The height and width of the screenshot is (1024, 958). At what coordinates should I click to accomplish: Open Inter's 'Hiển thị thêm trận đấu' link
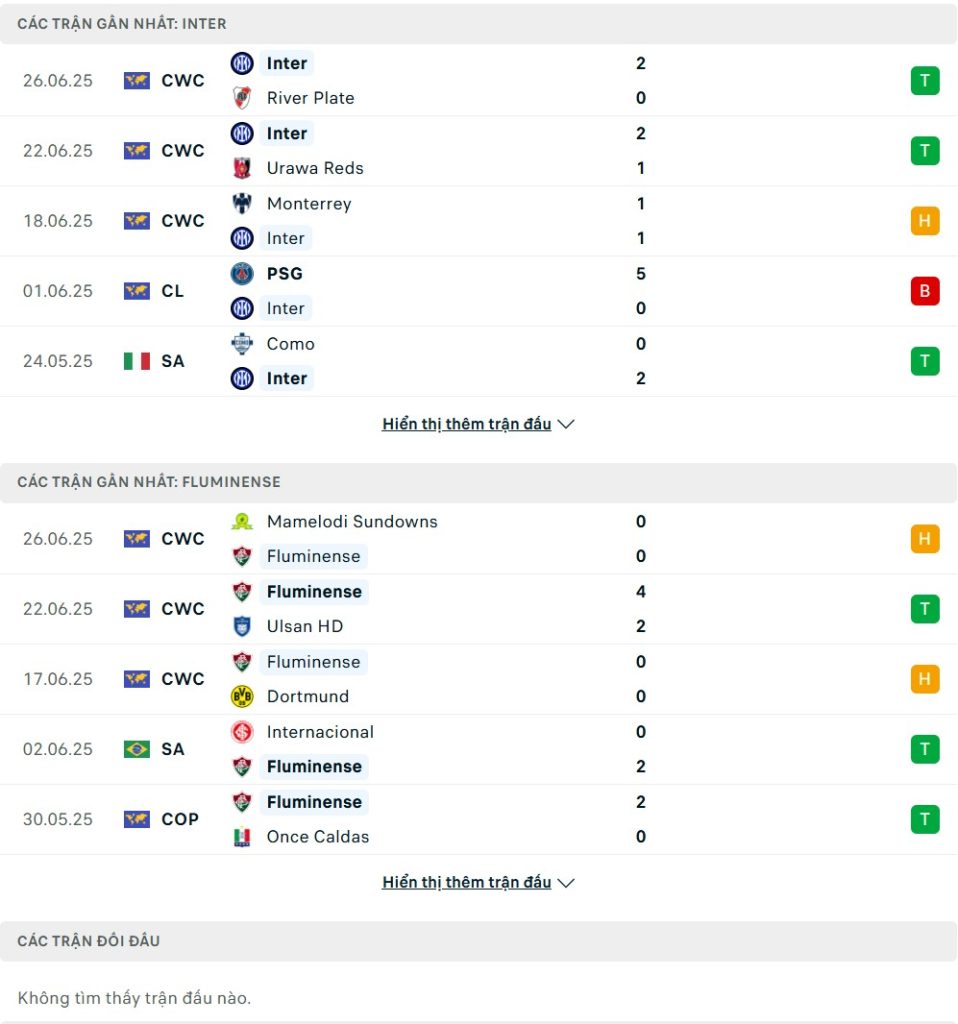tap(466, 424)
